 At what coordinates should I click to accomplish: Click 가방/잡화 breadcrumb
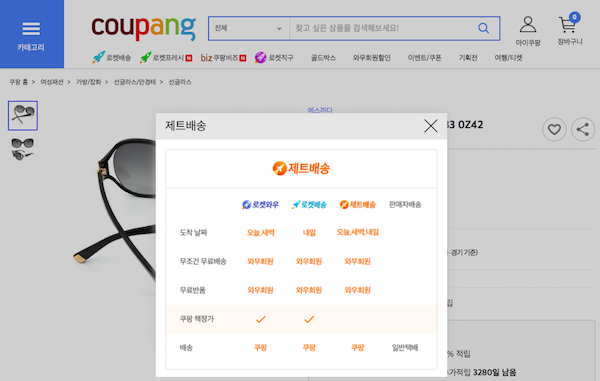pyautogui.click(x=88, y=82)
